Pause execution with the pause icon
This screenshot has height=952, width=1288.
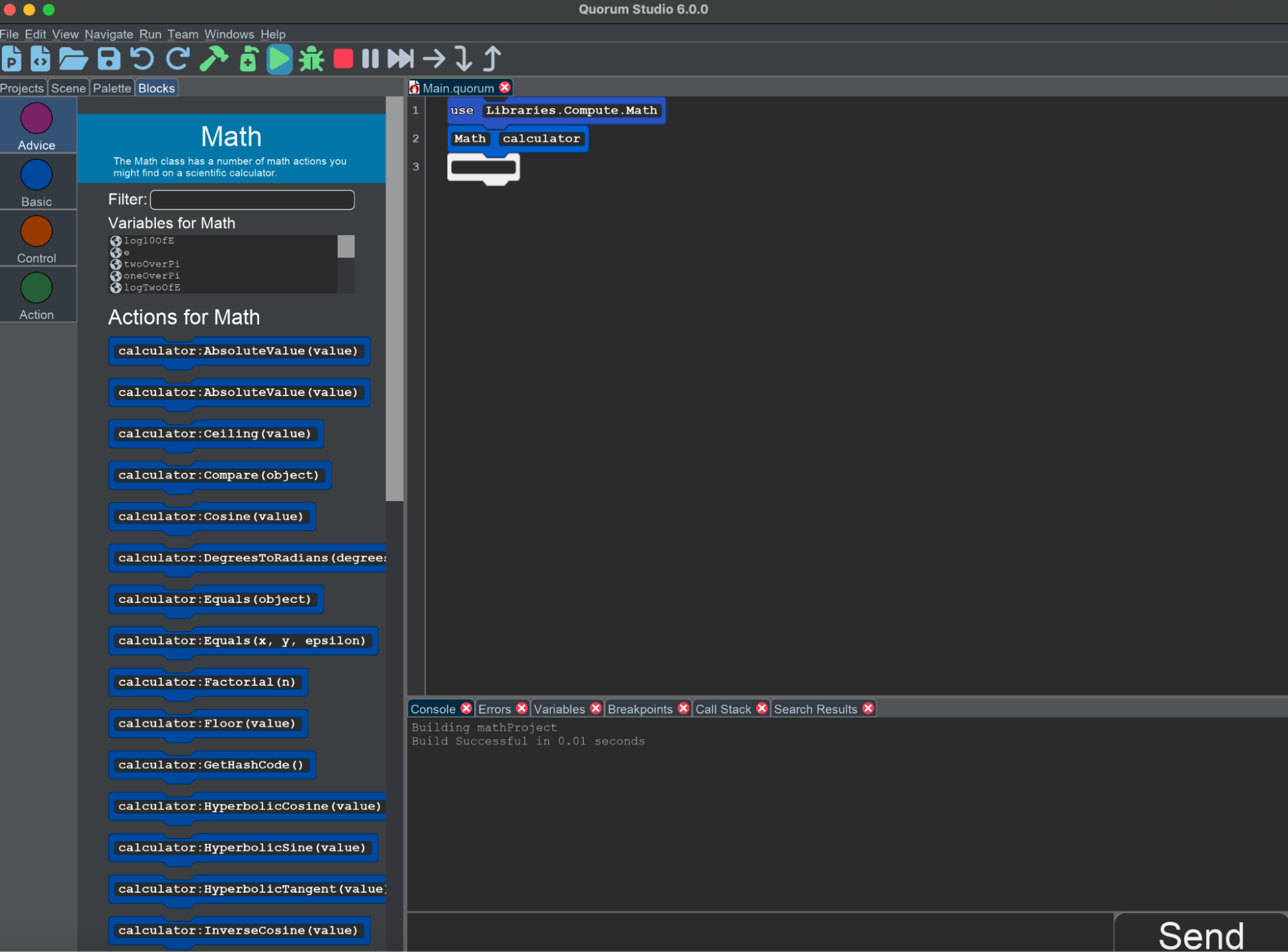pos(370,59)
